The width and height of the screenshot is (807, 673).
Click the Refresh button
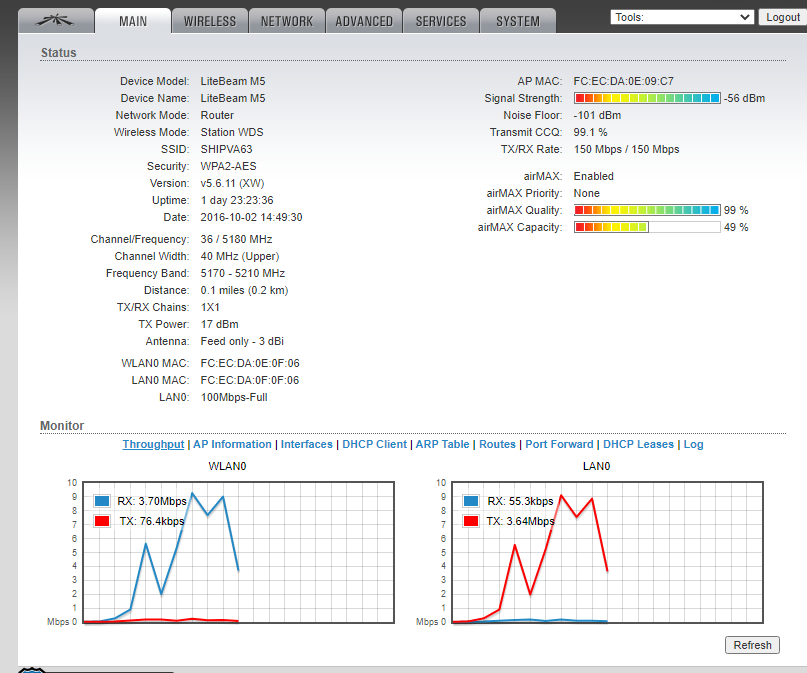pos(752,645)
